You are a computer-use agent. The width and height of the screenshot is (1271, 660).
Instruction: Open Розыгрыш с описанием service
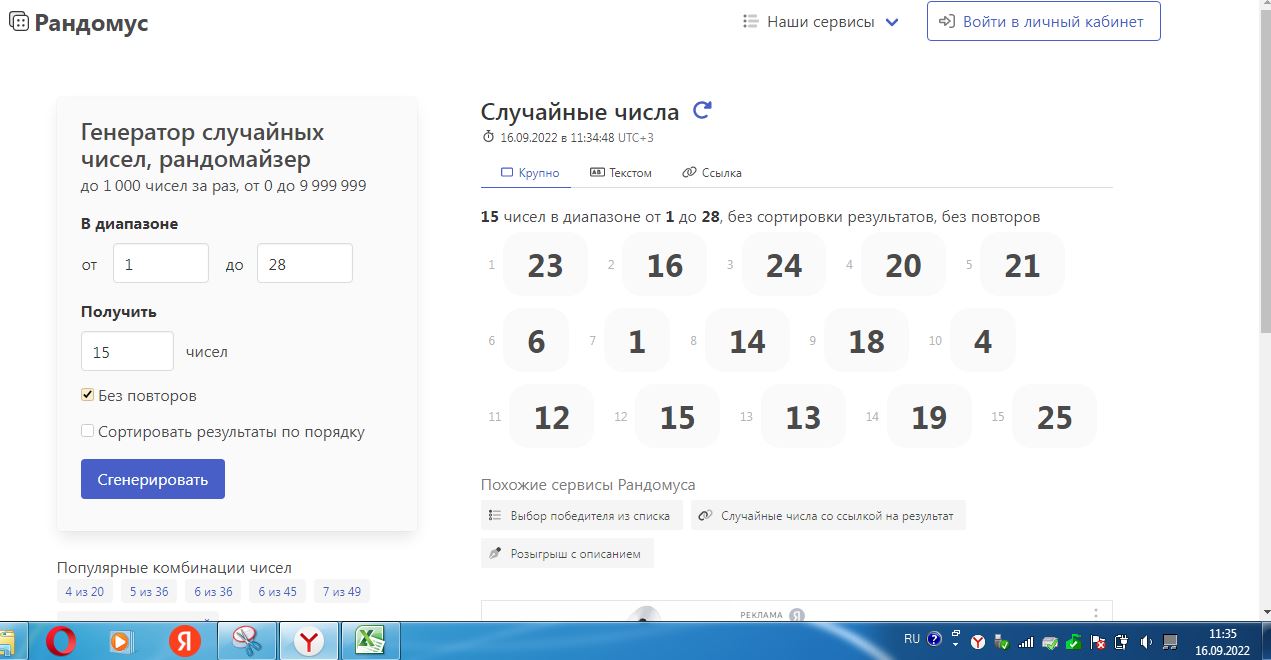click(567, 553)
